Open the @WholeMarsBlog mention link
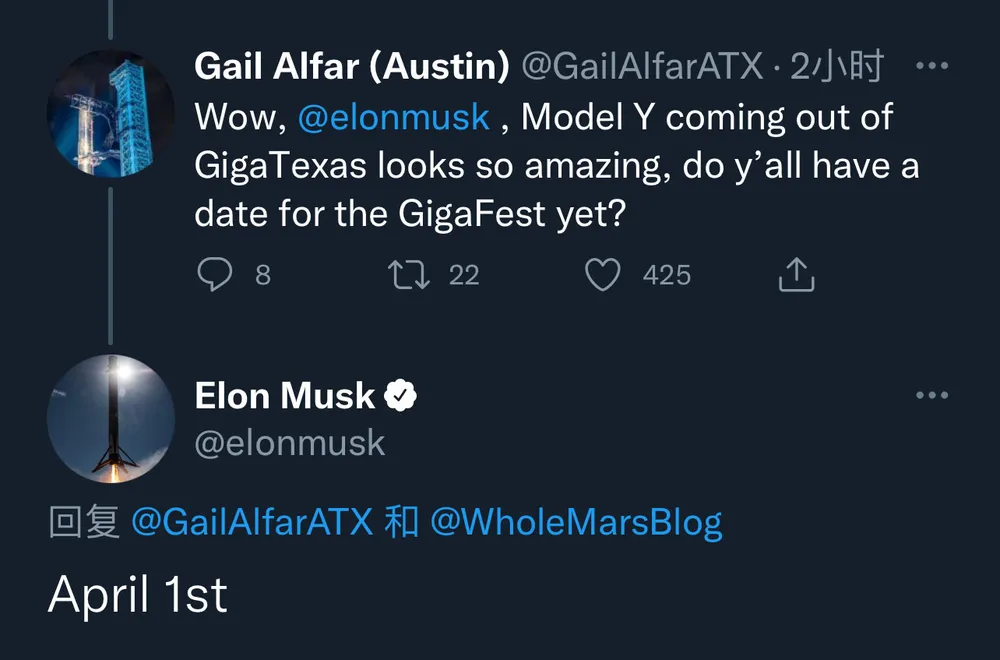The height and width of the screenshot is (660, 1000). 577,522
